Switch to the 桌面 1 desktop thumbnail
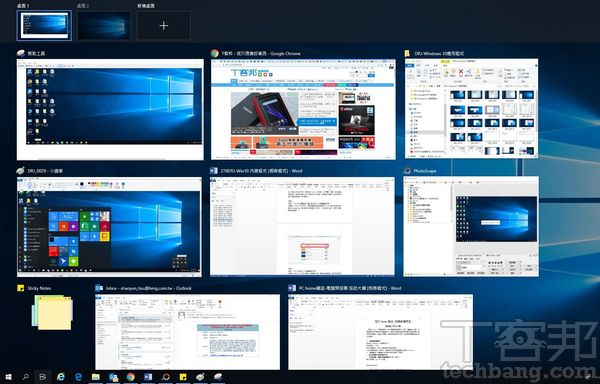Screen dimensions: 600x384 pyautogui.click(x=44, y=26)
